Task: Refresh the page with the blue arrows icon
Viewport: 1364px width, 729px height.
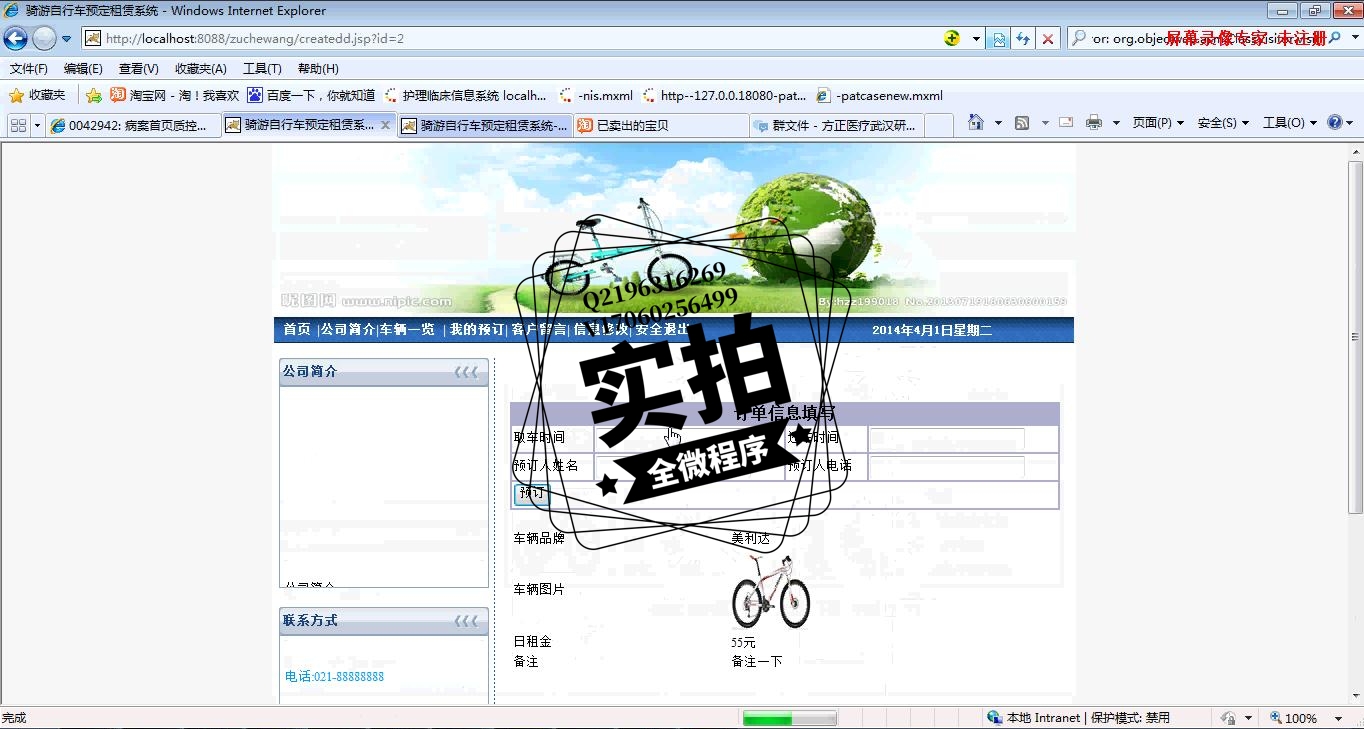Action: coord(1023,39)
